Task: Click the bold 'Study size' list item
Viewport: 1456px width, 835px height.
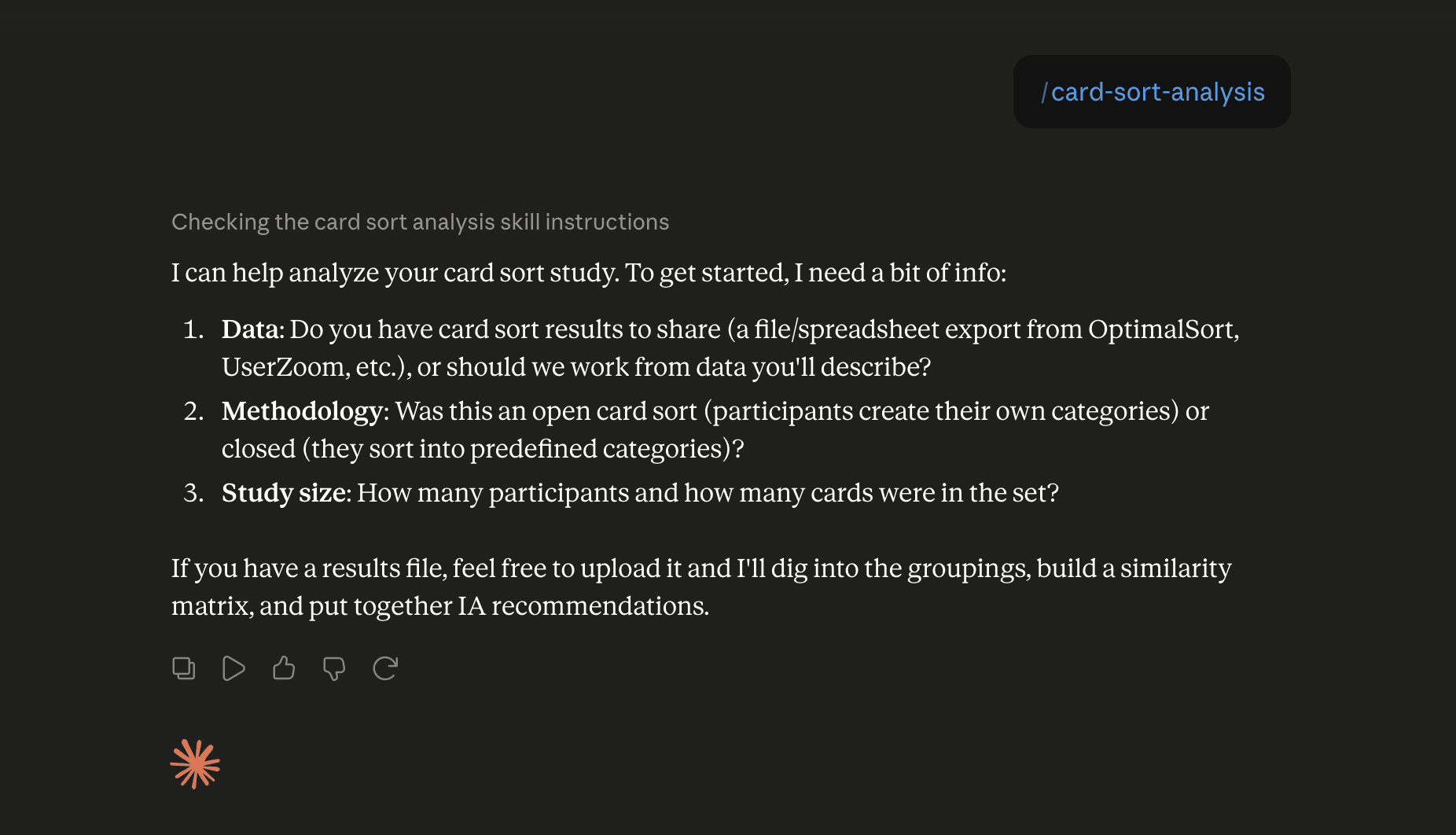Action: tap(284, 492)
